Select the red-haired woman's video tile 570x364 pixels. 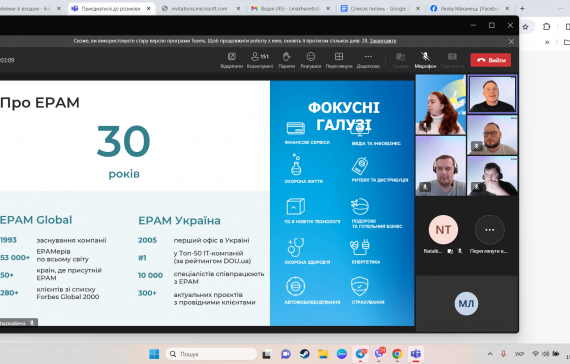441,105
